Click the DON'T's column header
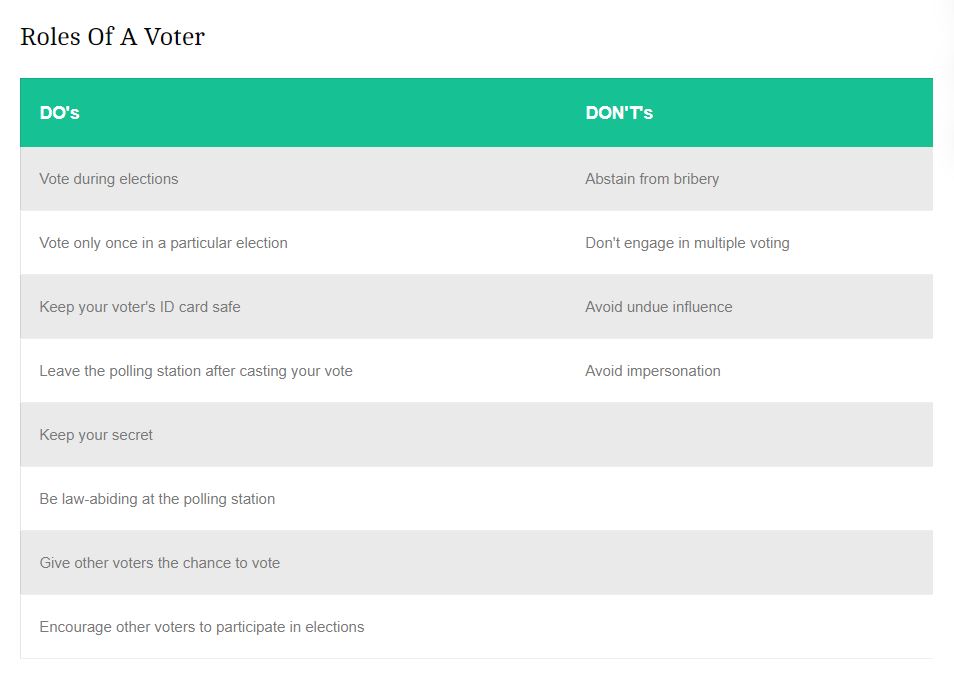The width and height of the screenshot is (954, 678). [x=619, y=113]
